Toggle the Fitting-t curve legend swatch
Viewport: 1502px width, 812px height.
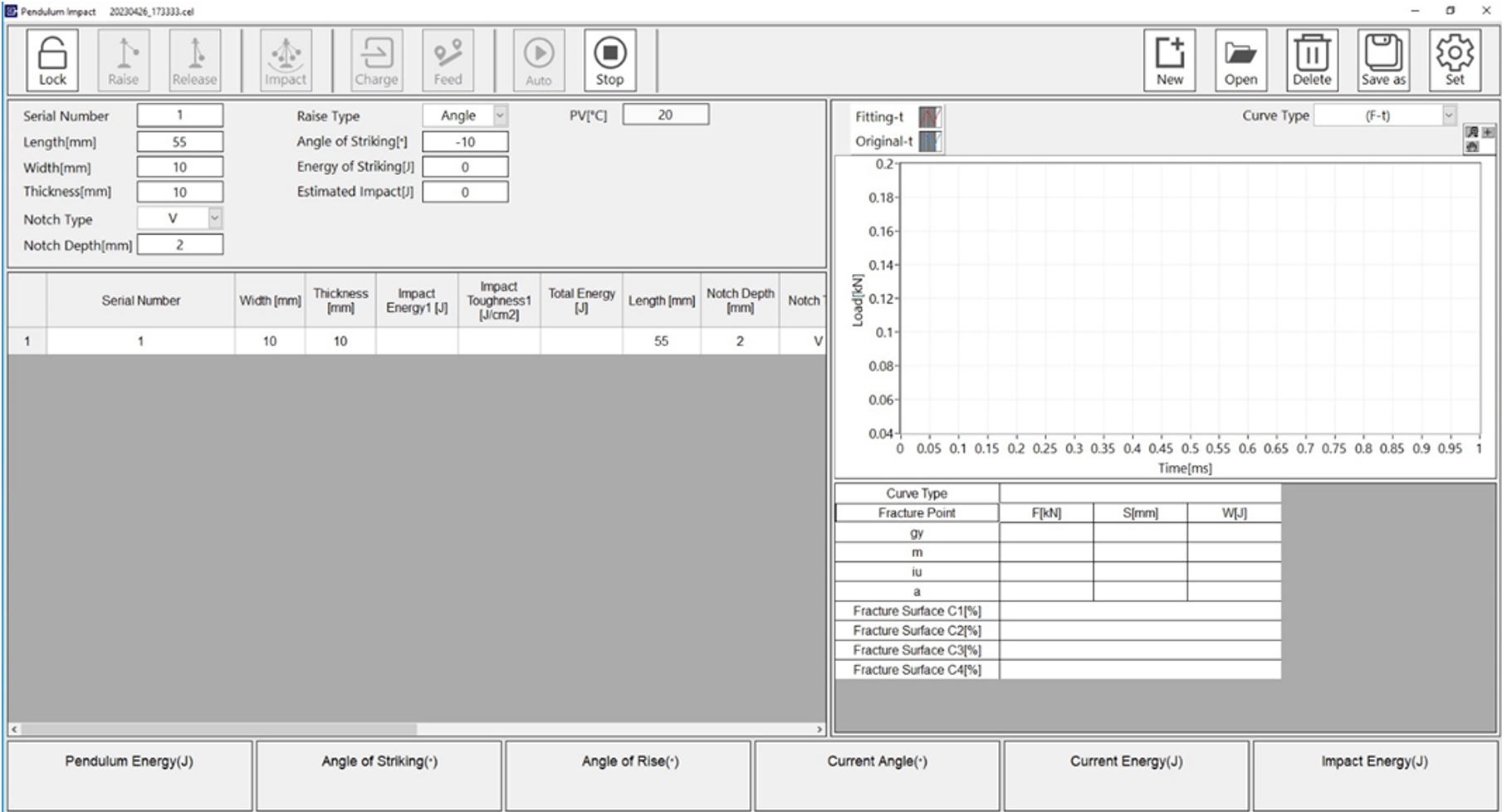point(930,117)
